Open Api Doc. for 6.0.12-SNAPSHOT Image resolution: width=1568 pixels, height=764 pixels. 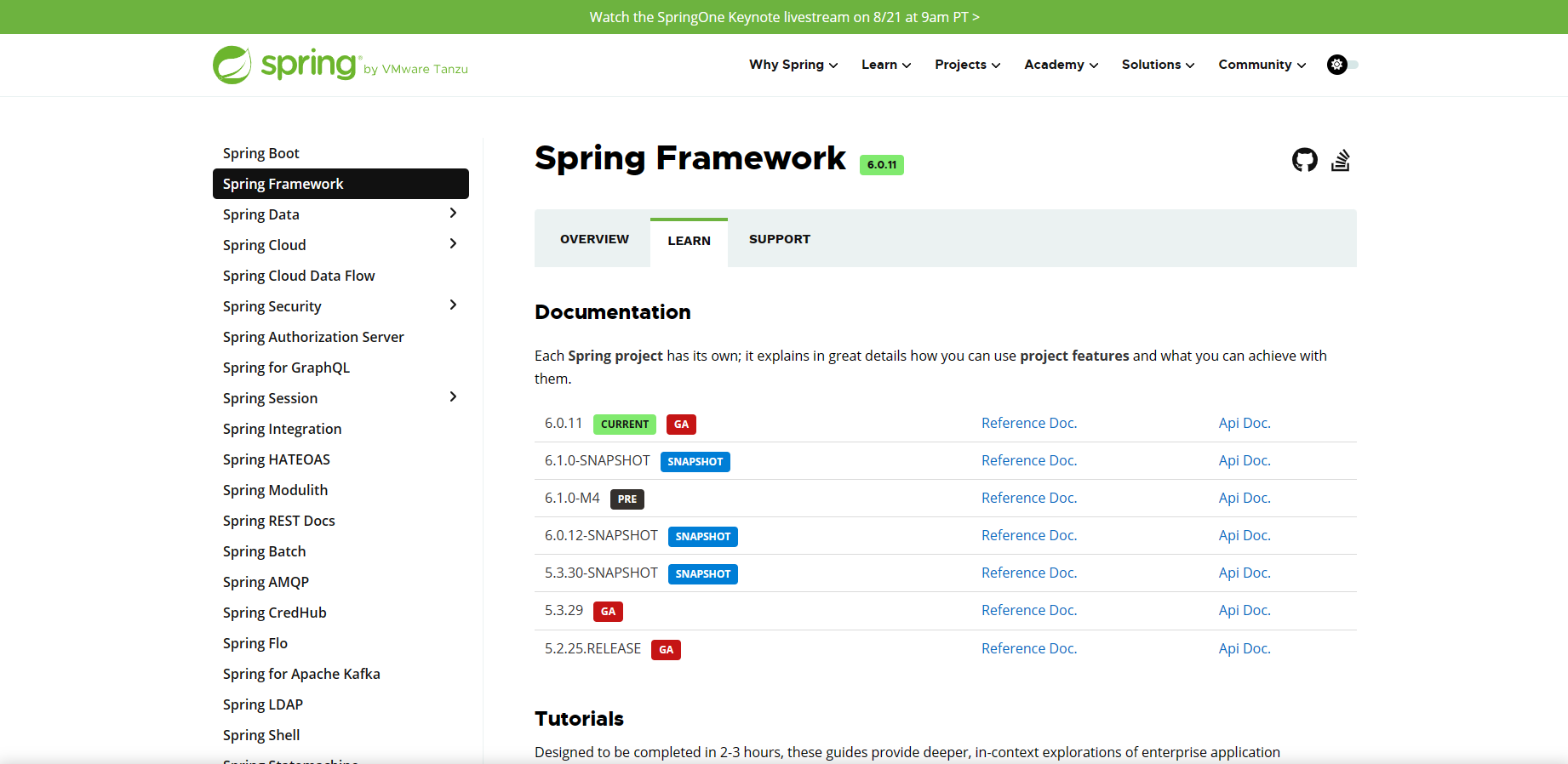[x=1245, y=535]
